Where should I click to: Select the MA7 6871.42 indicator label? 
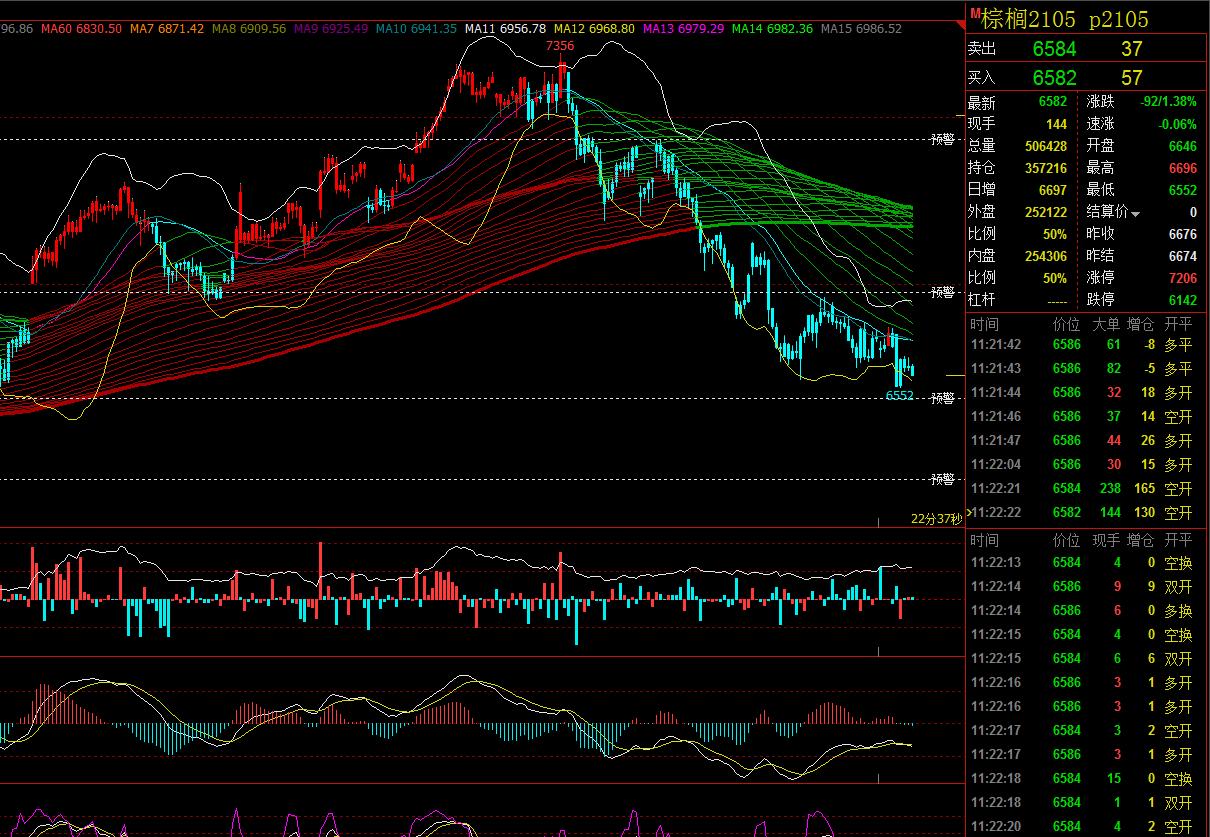coord(166,29)
